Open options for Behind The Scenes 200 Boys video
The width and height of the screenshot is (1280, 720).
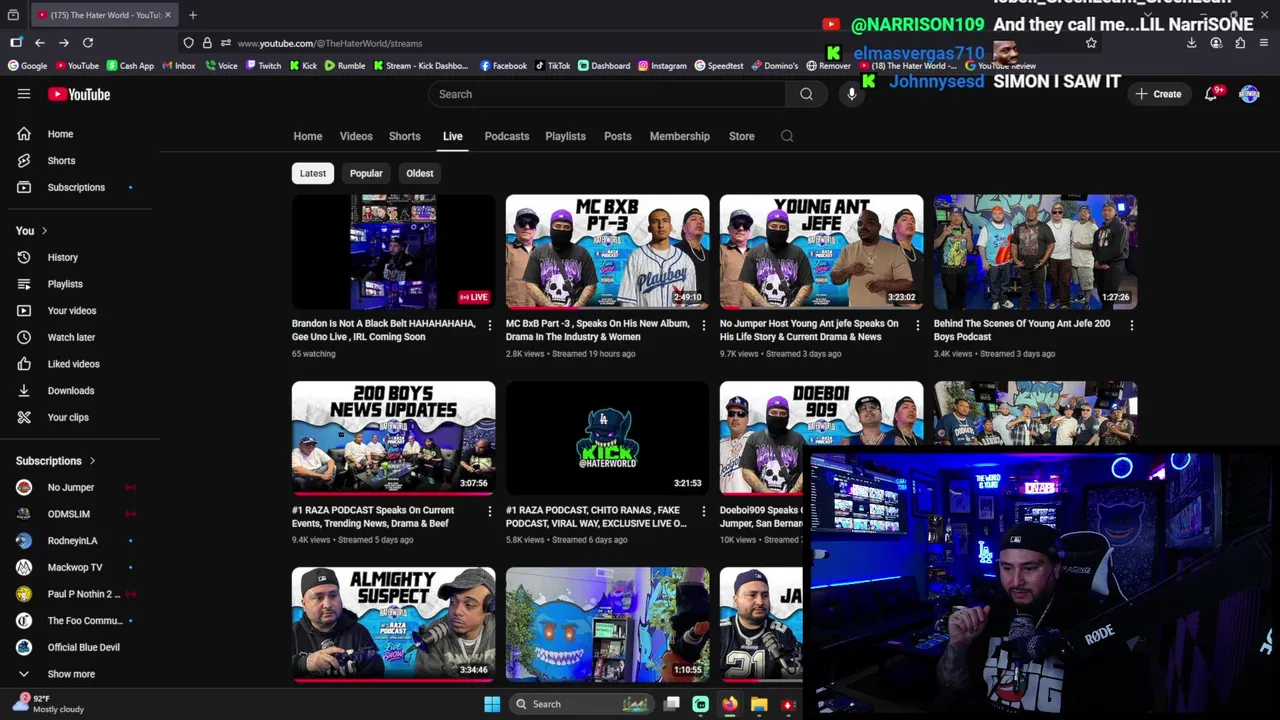(1131, 325)
